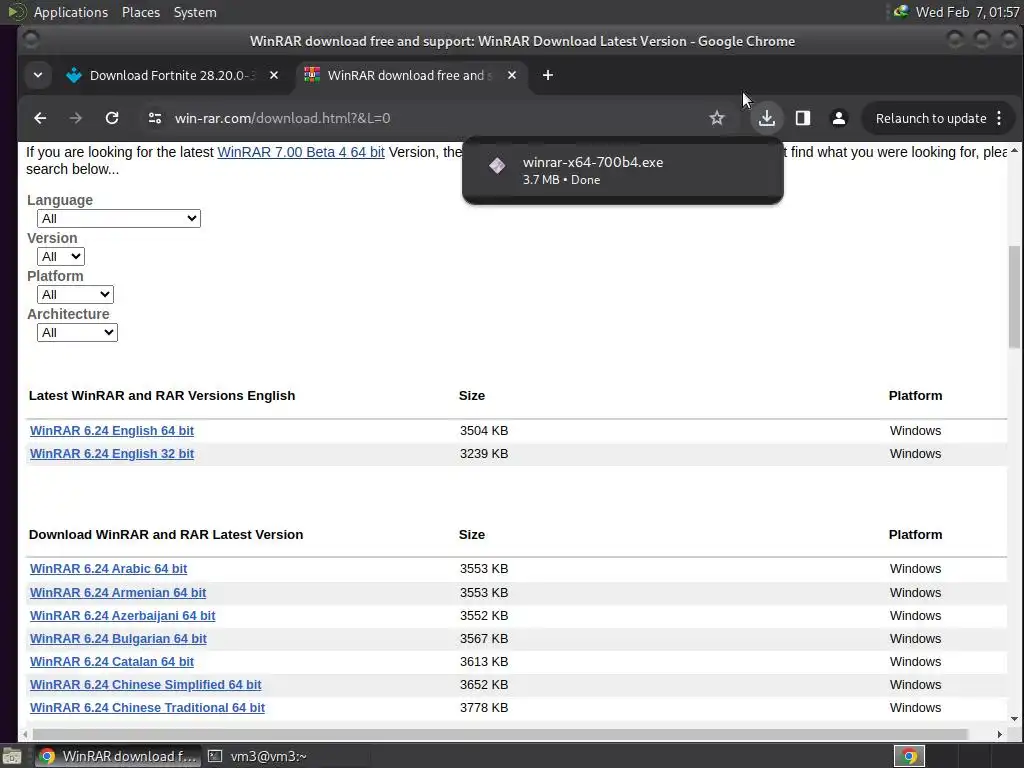Download WinRAR 6.24 Azerbaijani 64 bit
Viewport: 1024px width, 768px height.
[123, 615]
